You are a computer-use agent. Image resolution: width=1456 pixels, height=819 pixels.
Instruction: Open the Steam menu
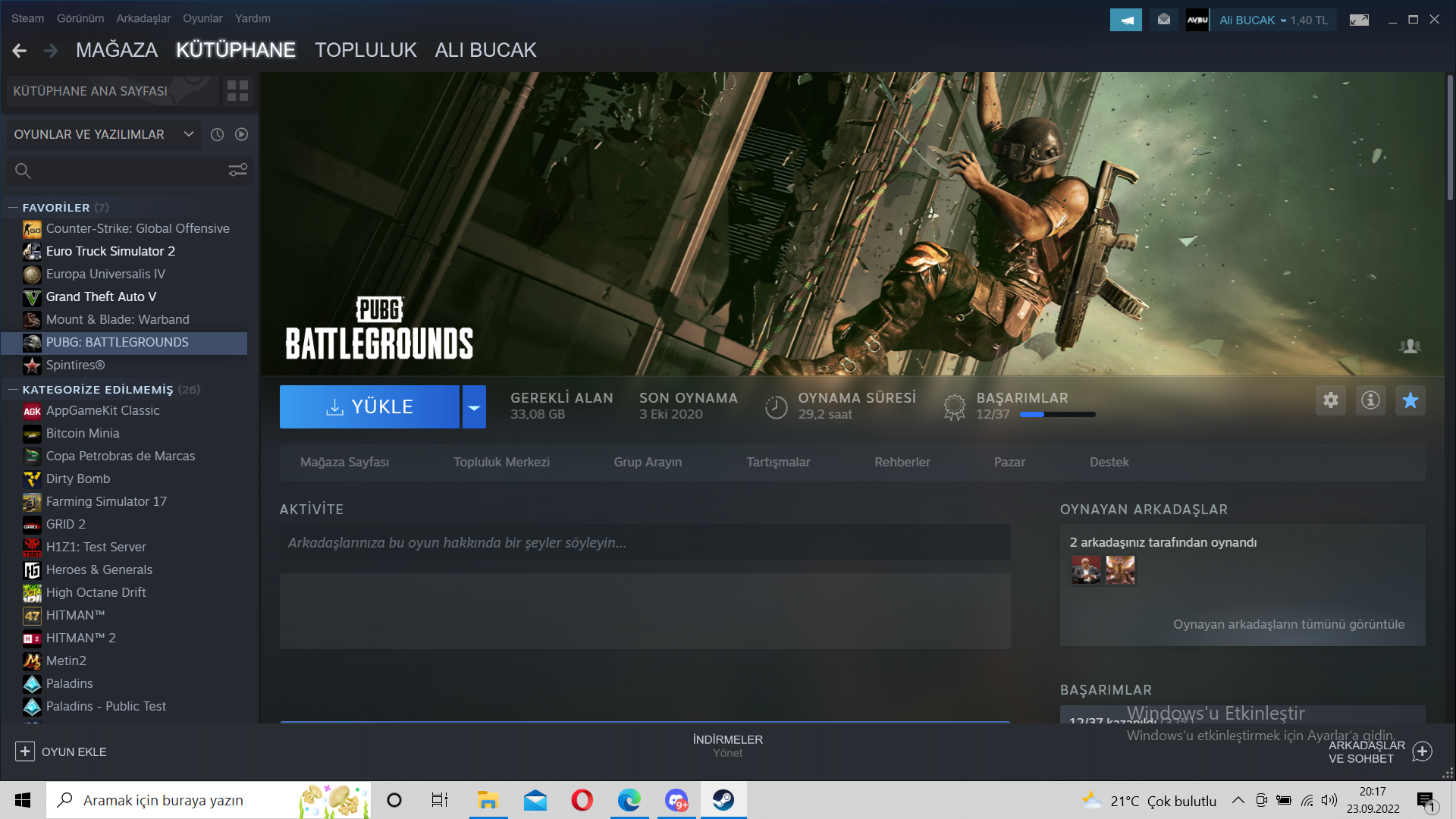coord(27,18)
